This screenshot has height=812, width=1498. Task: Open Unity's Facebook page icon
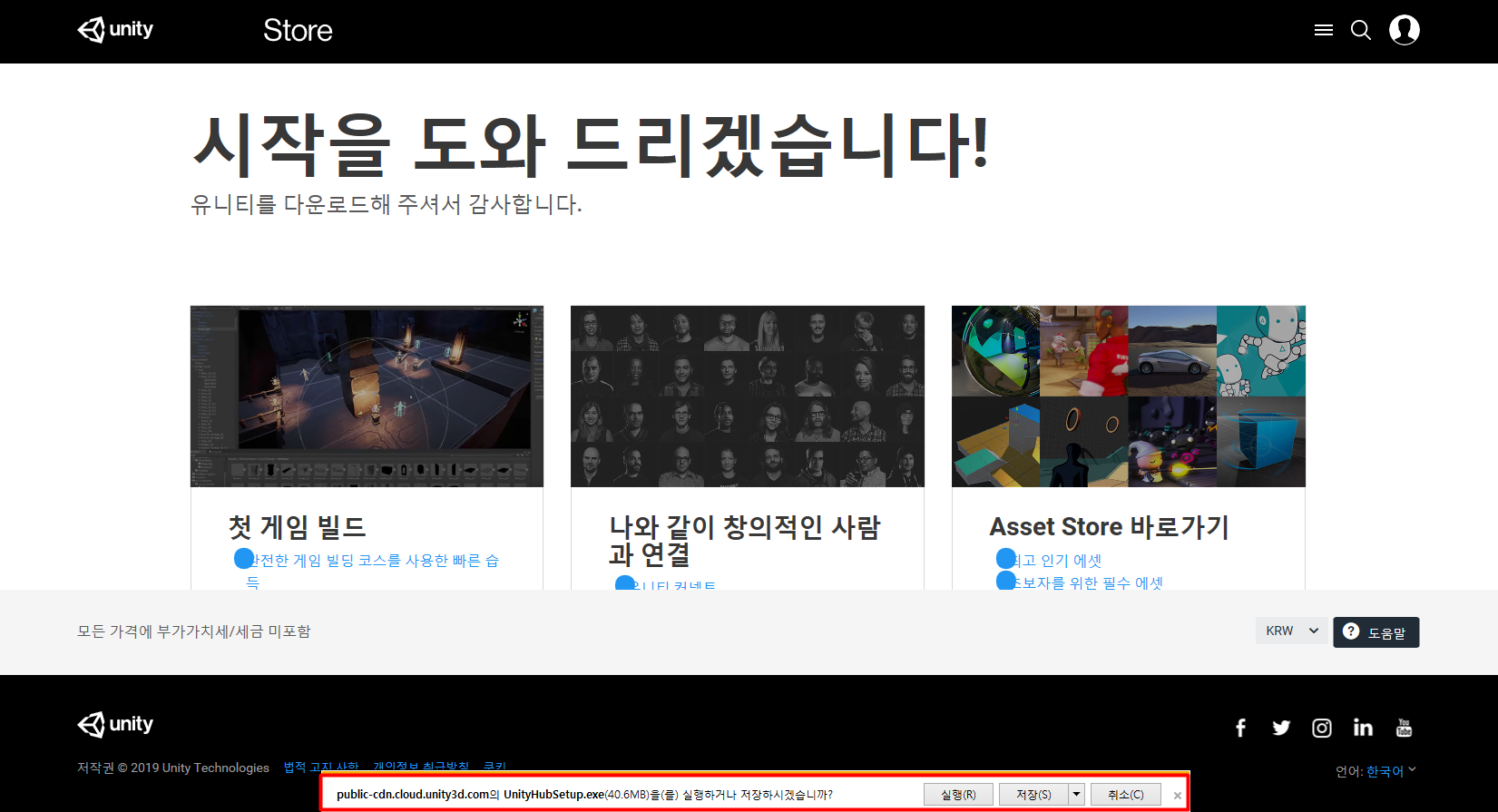(x=1240, y=728)
